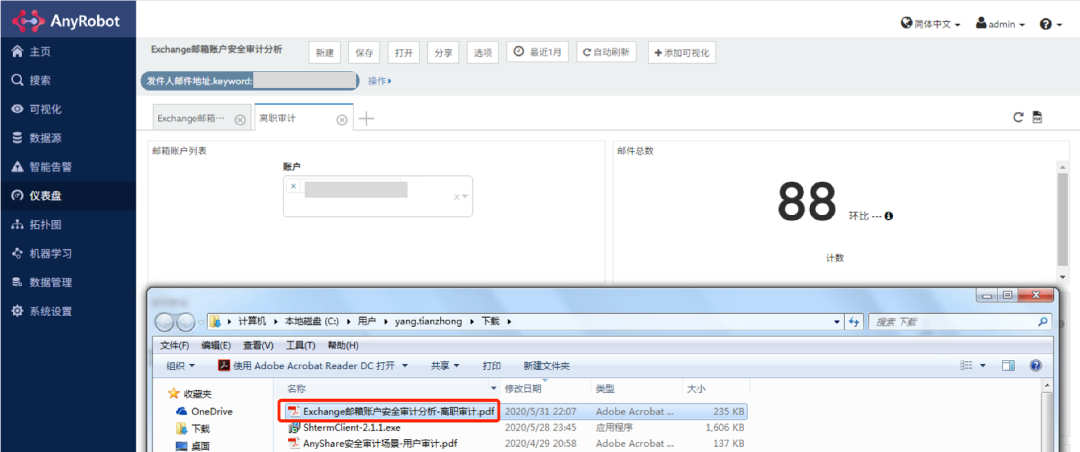The height and width of the screenshot is (452, 1080).
Task: Click 打印 in Explorer toolbar
Action: 492,366
